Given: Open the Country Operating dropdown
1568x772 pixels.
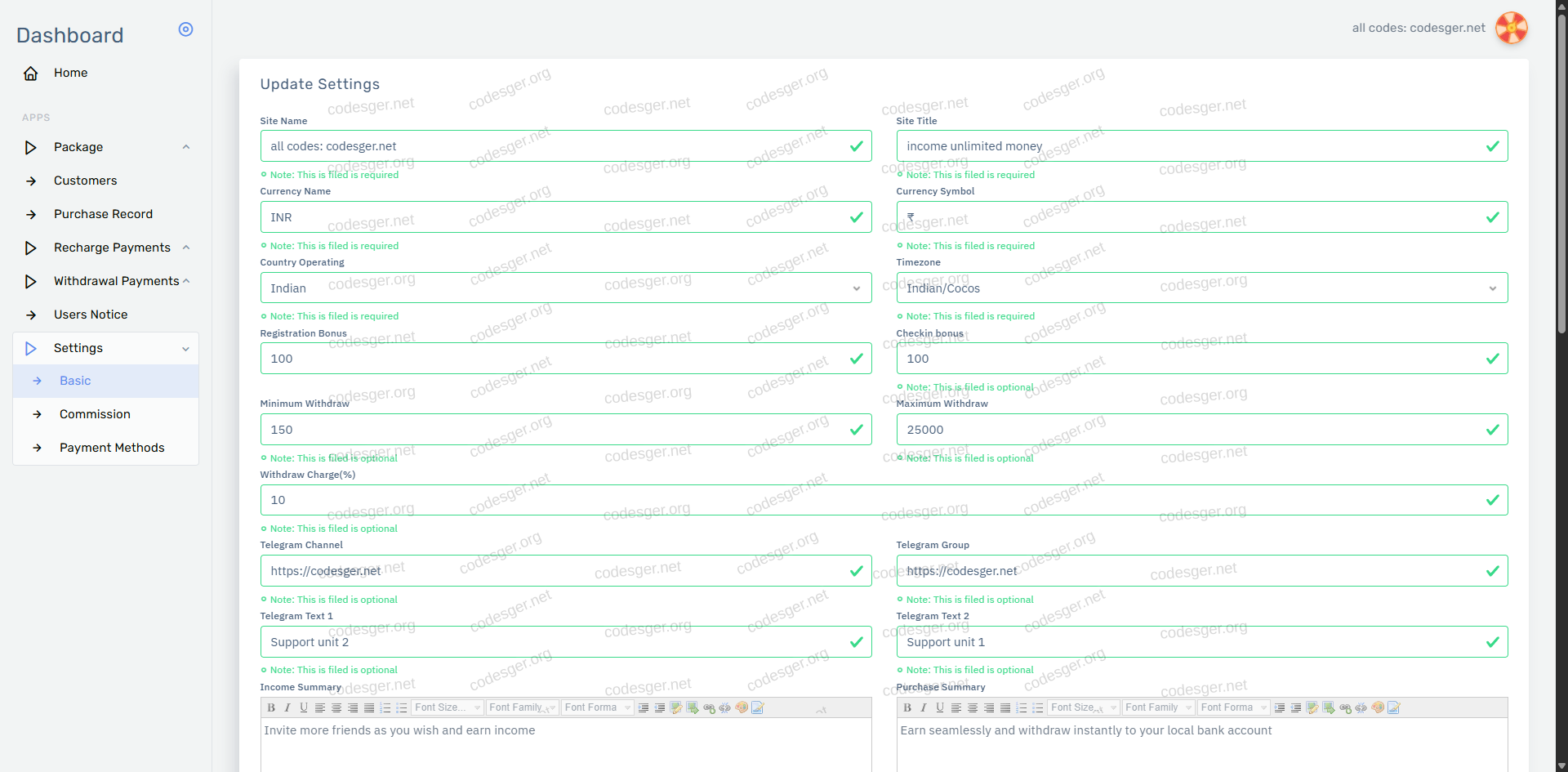Looking at the screenshot, I should (565, 288).
